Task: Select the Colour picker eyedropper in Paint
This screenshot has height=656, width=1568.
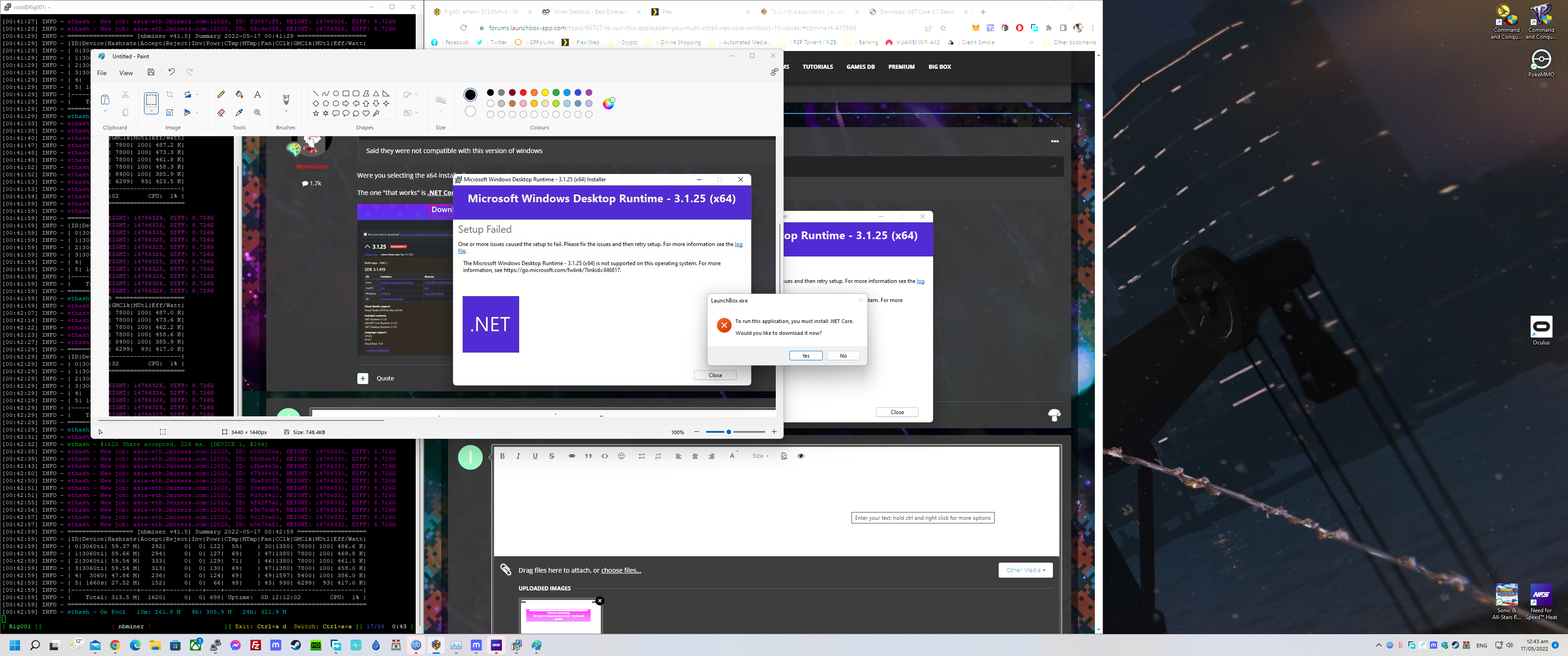Action: tap(239, 113)
